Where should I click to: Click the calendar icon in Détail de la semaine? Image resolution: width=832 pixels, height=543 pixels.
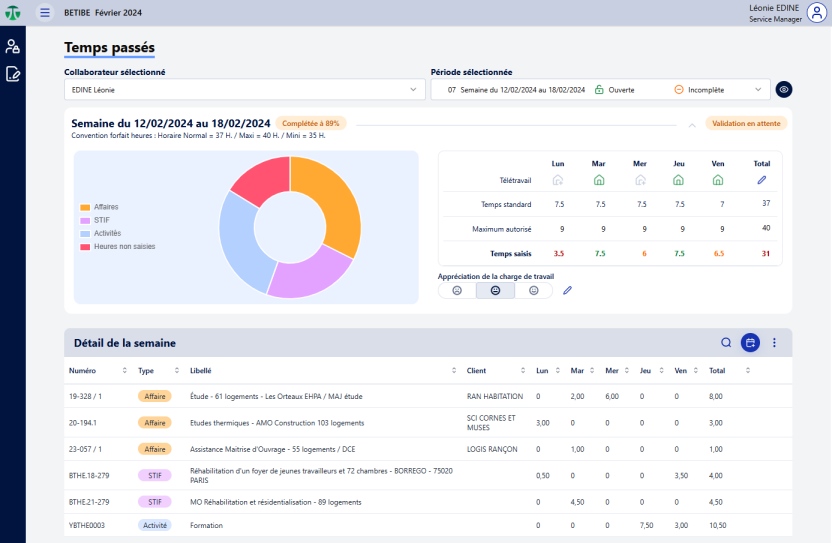(750, 343)
